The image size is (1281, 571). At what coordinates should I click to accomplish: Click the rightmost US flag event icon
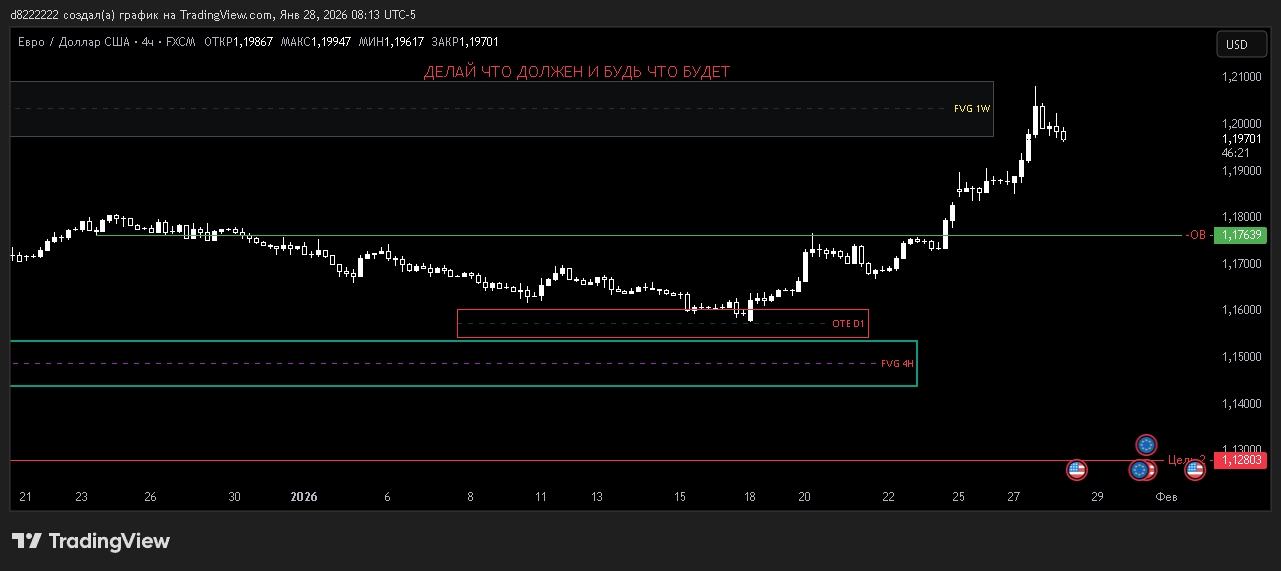1195,469
